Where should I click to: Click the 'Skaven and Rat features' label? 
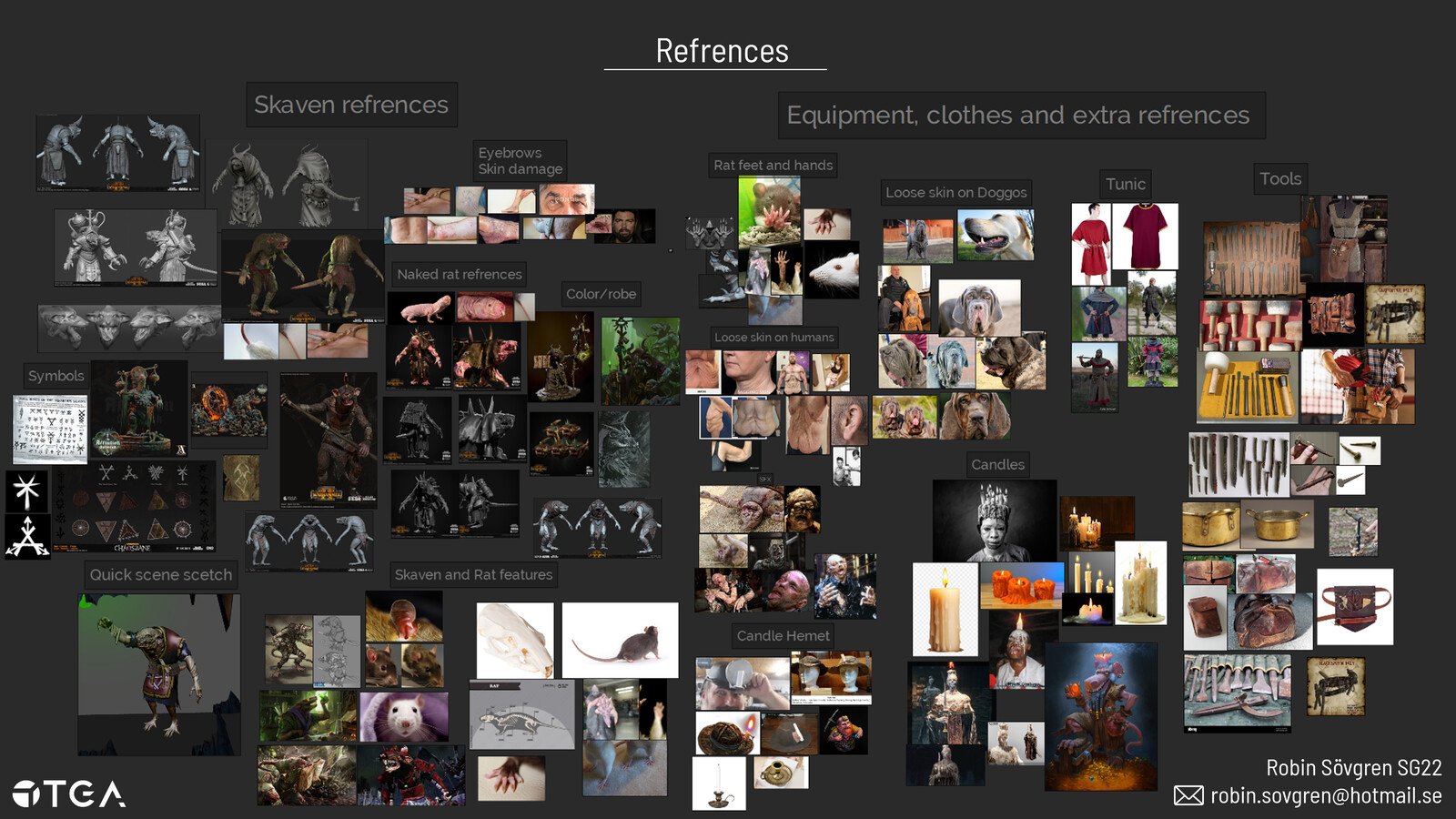[474, 574]
